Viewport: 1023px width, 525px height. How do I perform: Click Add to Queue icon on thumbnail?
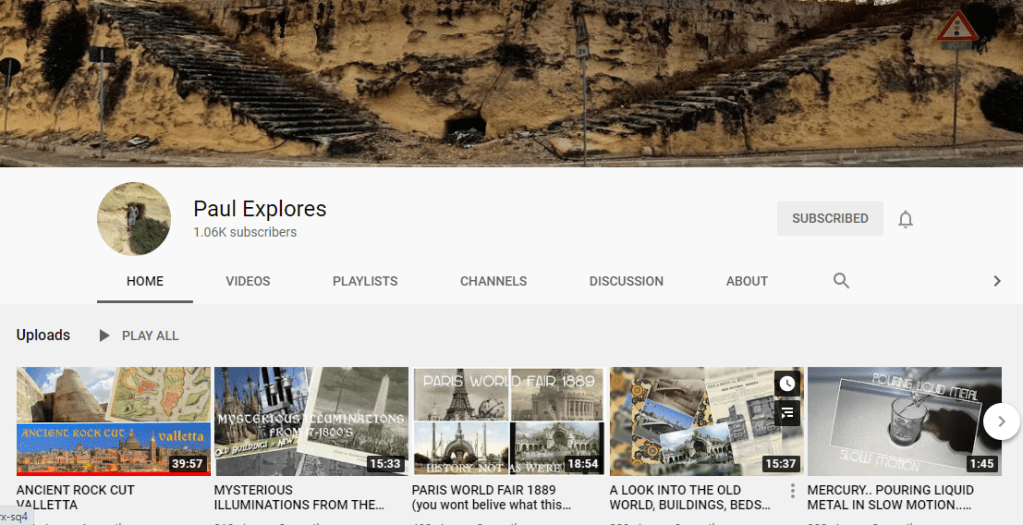pos(787,412)
